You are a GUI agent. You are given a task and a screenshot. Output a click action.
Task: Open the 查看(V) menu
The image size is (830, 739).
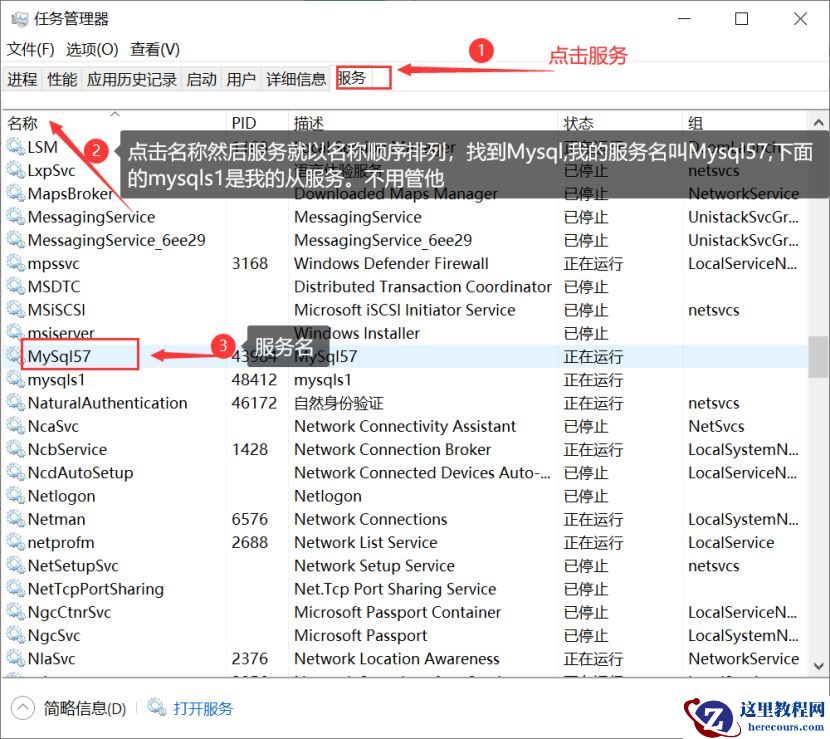point(155,49)
